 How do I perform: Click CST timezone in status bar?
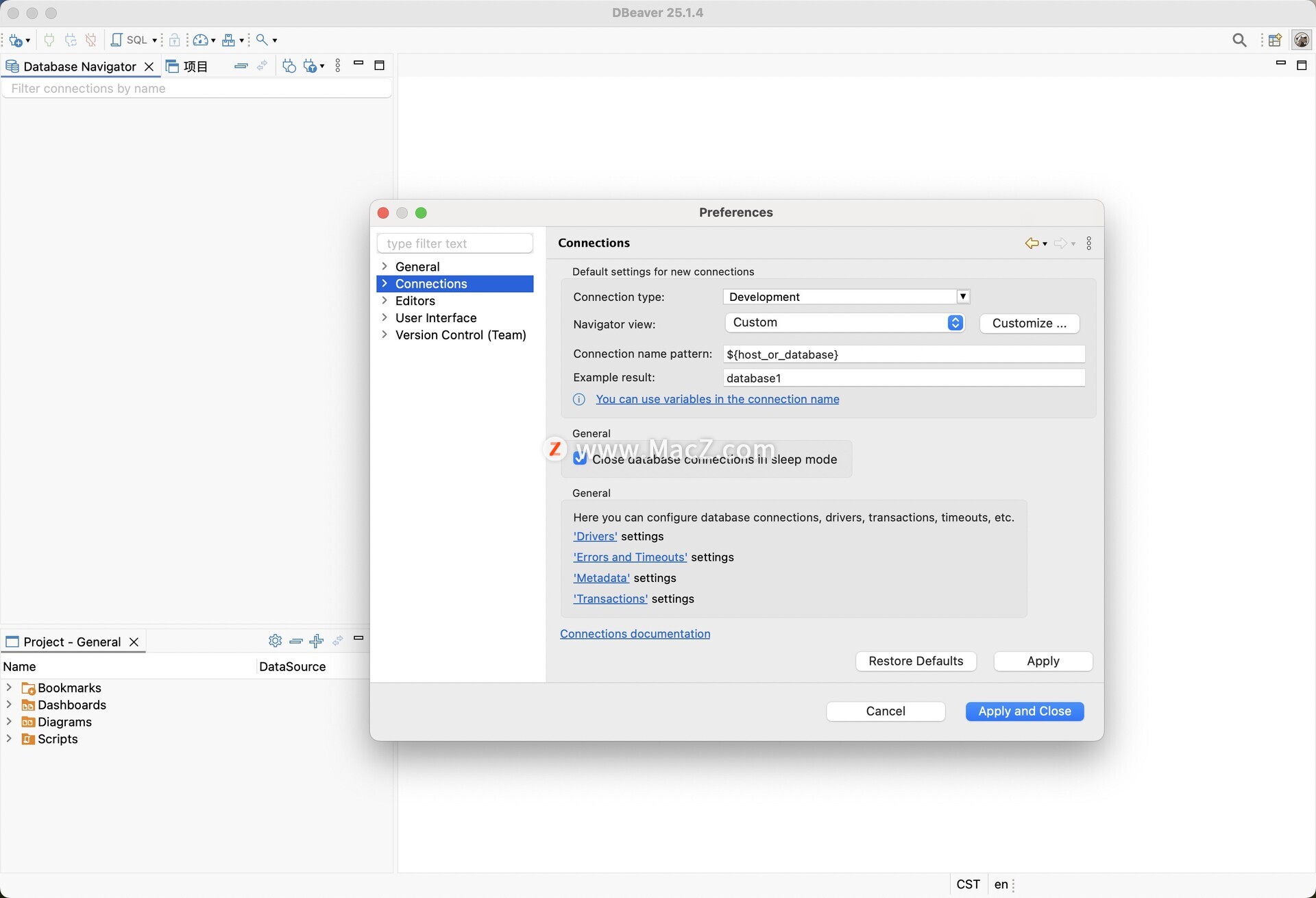coord(968,884)
